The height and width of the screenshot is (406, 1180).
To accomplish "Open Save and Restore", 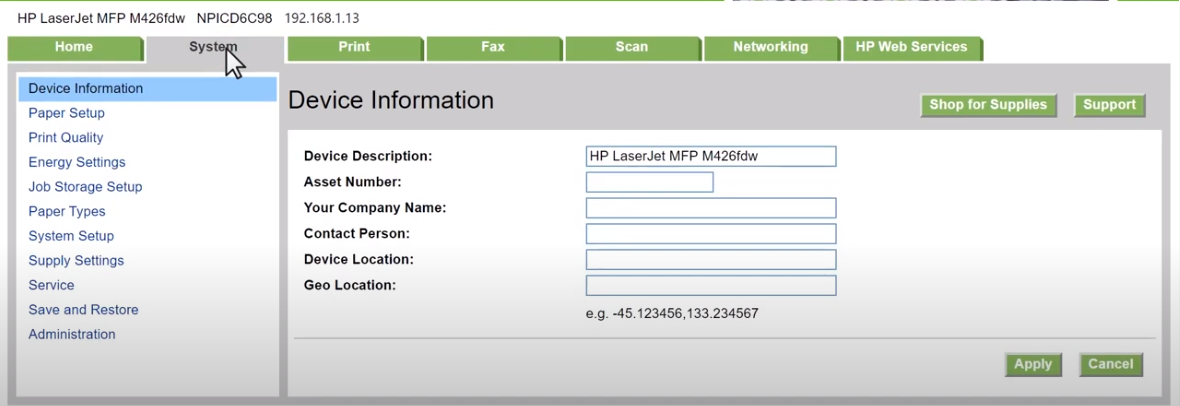I will pyautogui.click(x=84, y=310).
